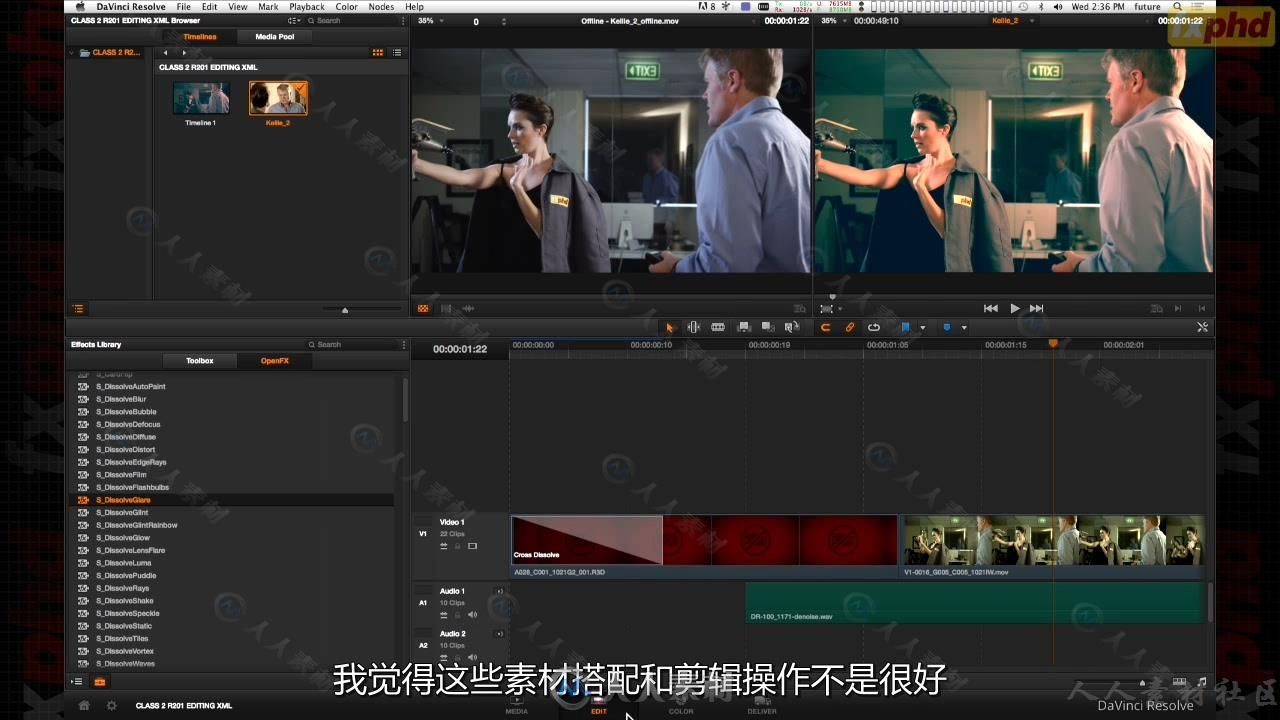Image resolution: width=1280 pixels, height=720 pixels.
Task: Toggle the loop icon in edit toolbar
Action: tap(874, 327)
